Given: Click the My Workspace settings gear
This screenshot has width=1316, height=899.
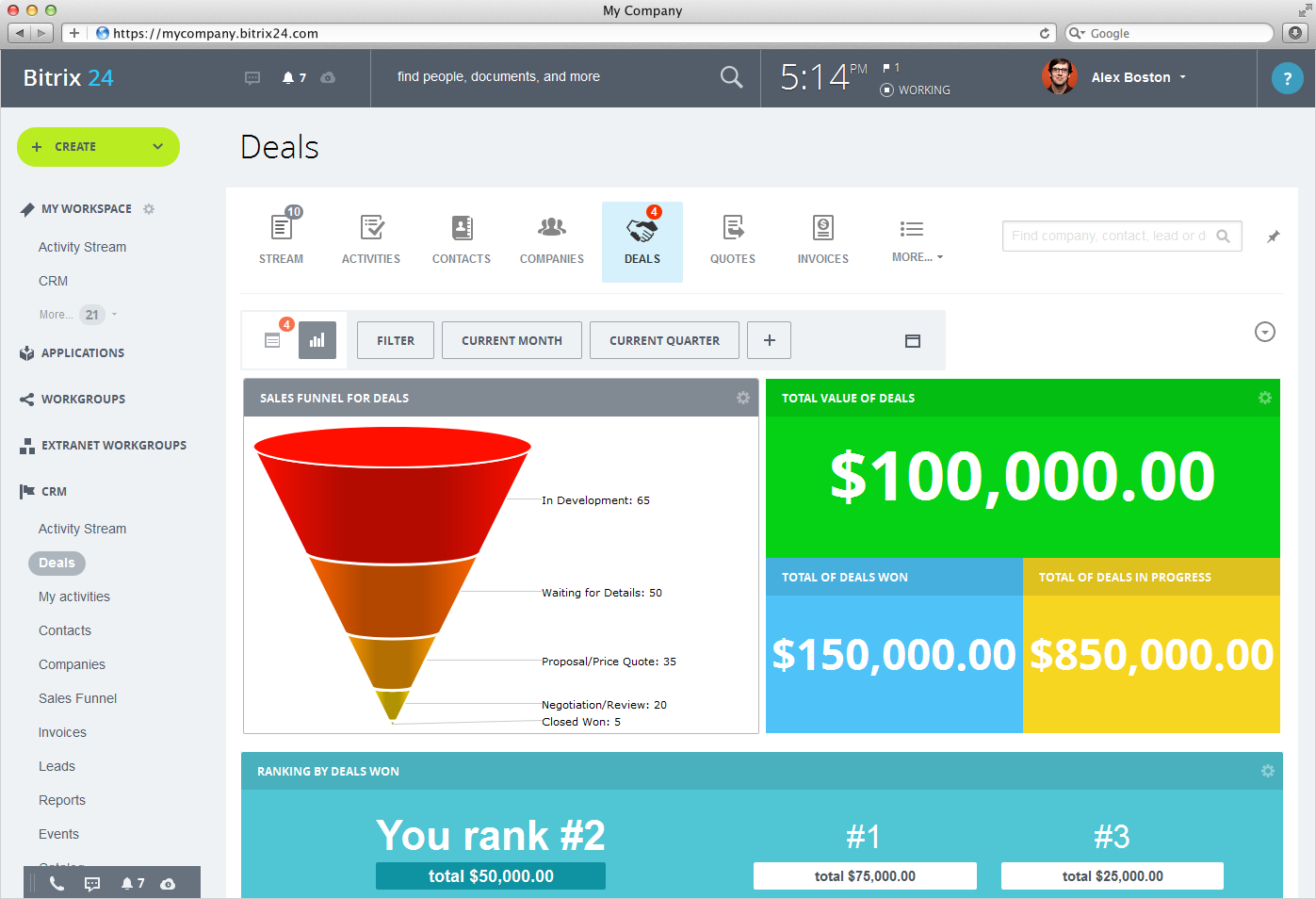Looking at the screenshot, I should pyautogui.click(x=149, y=209).
